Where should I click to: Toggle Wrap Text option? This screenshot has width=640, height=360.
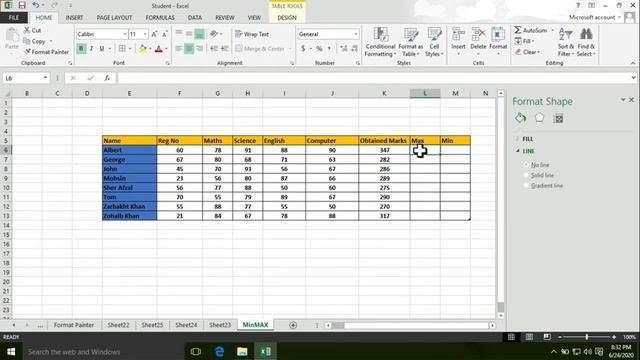252,34
